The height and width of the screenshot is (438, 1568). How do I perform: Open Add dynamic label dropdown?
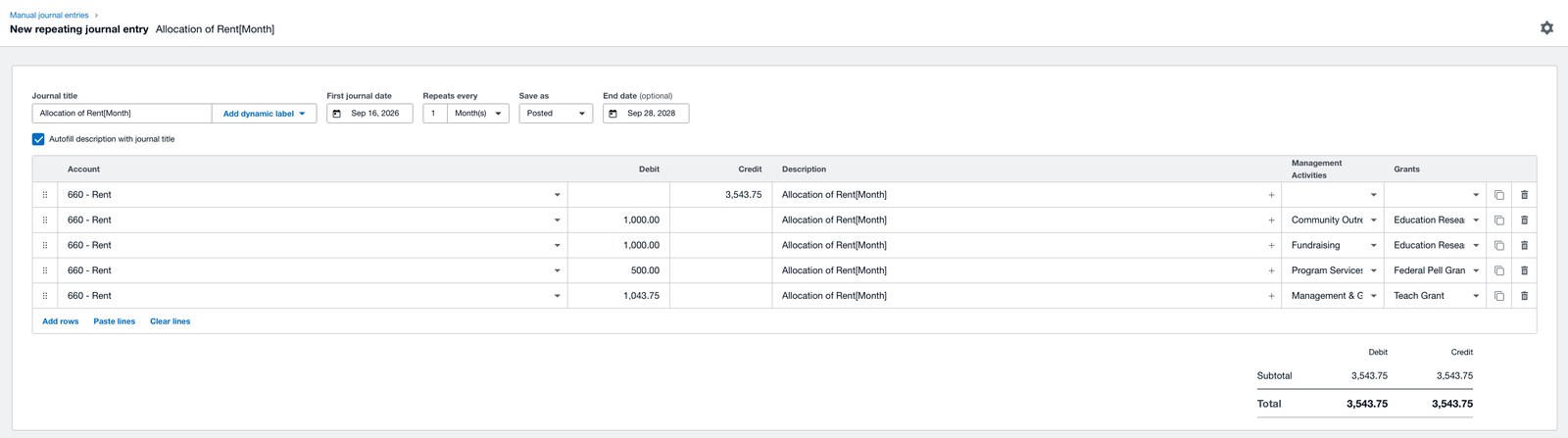click(265, 114)
